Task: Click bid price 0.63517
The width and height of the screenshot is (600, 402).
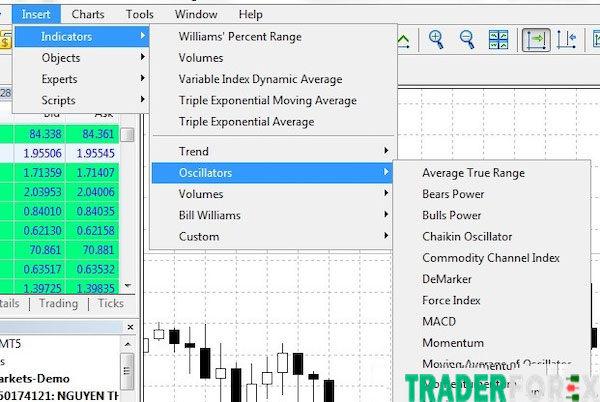Action: 42,269
